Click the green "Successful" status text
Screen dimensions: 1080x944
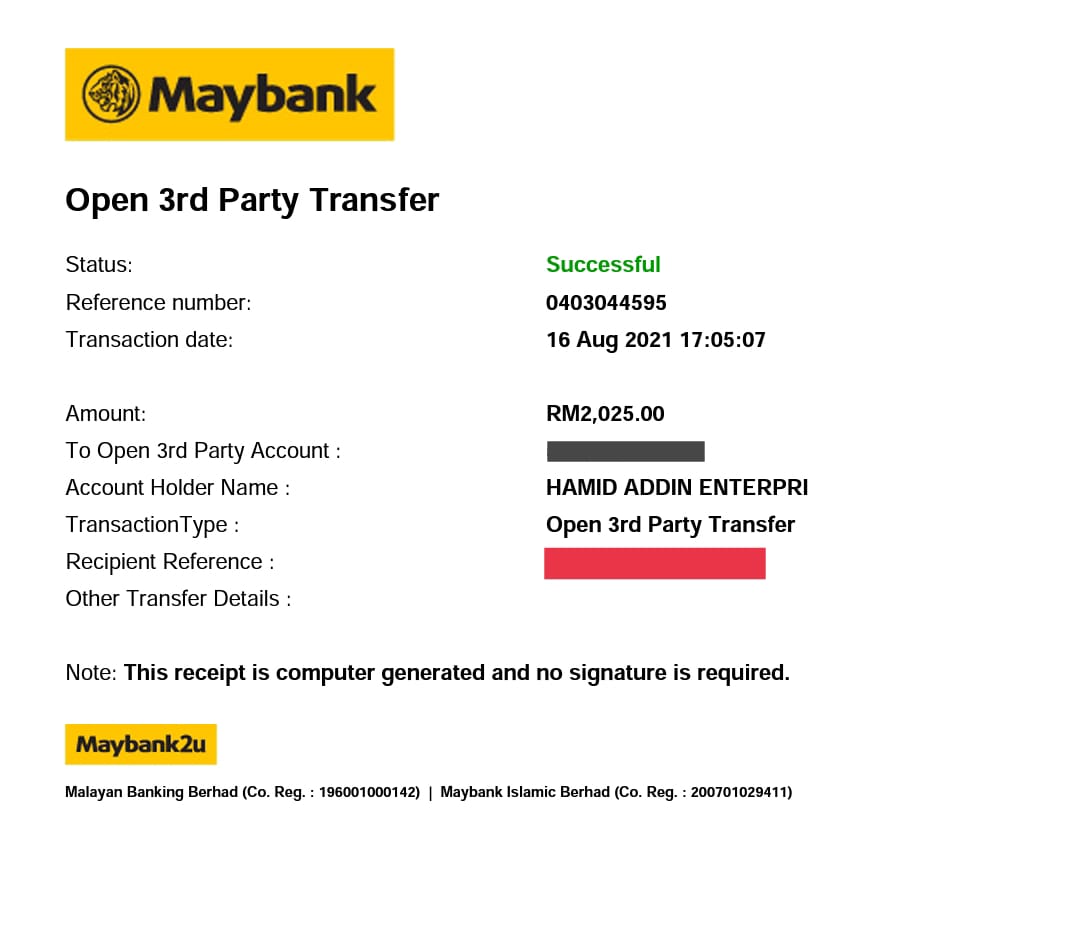tap(603, 265)
